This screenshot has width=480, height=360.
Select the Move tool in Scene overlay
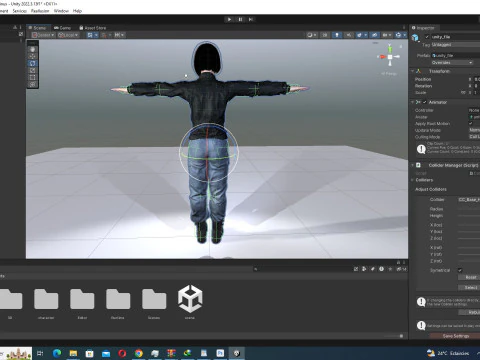(x=33, y=56)
